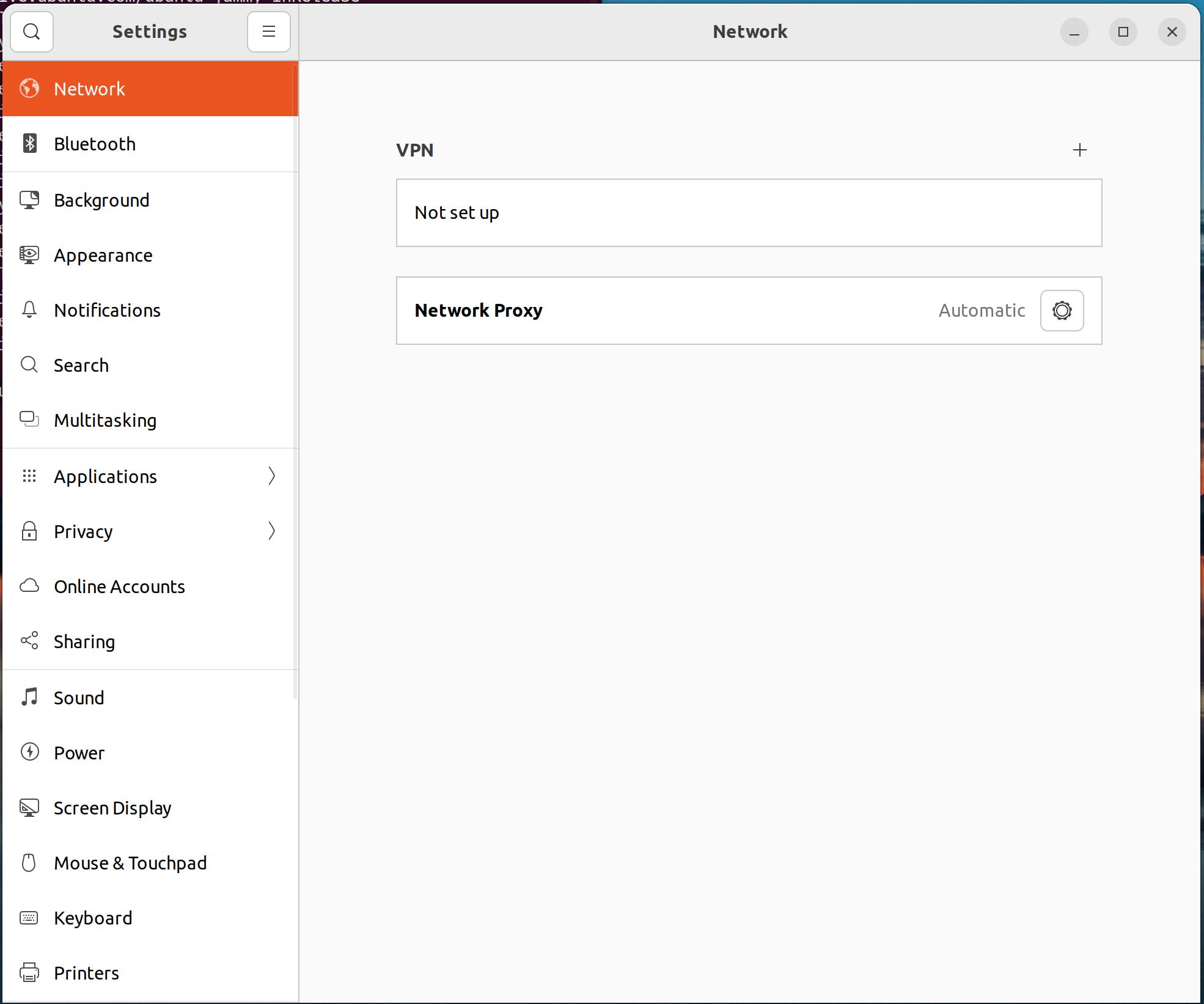Open the Multitasking panel
Viewport: 1204px width, 1004px height.
[150, 420]
